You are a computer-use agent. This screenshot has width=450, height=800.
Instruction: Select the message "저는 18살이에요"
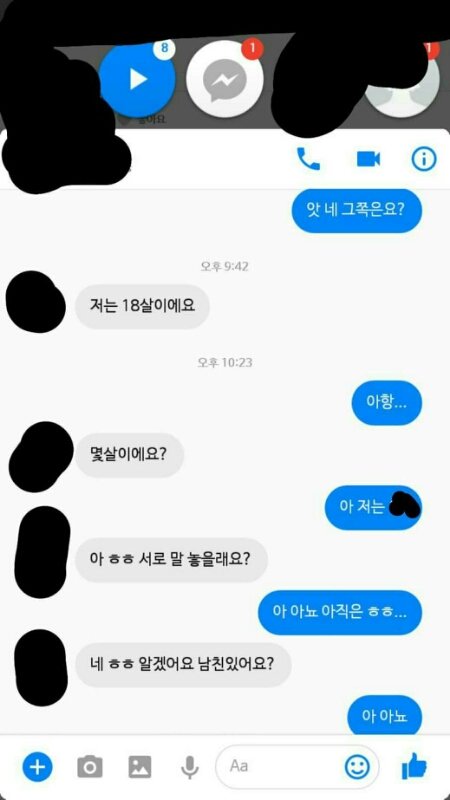142,306
